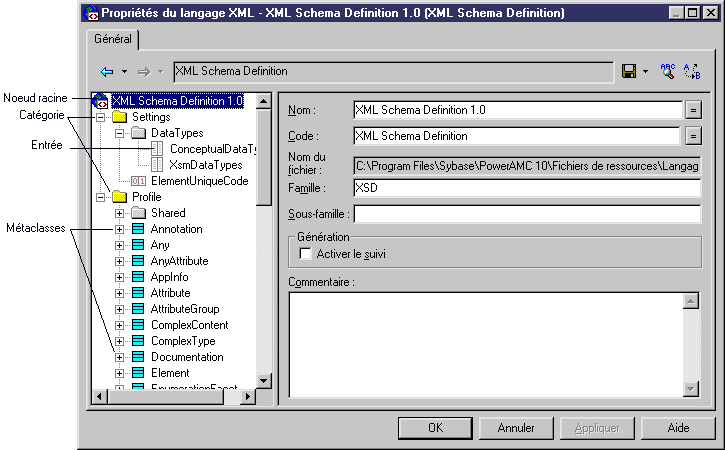Click the Documentation metaclass icon

pos(138,357)
